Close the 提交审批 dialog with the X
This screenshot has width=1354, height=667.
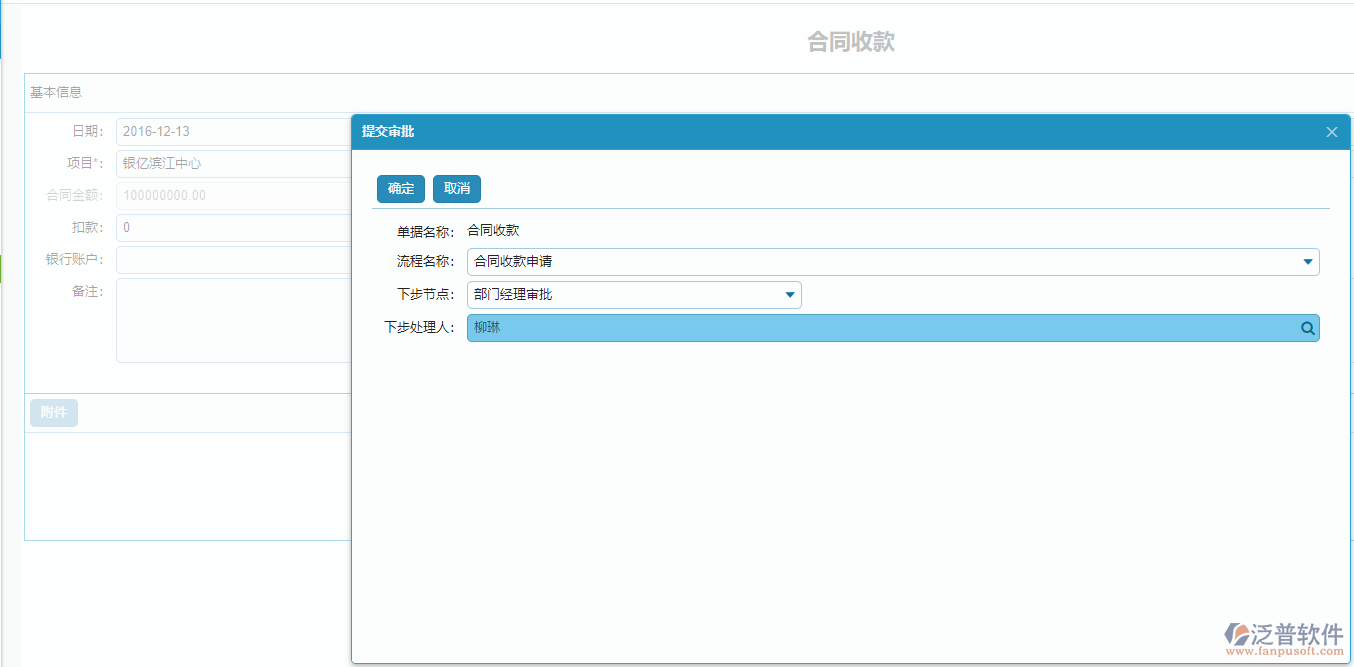tap(1331, 131)
